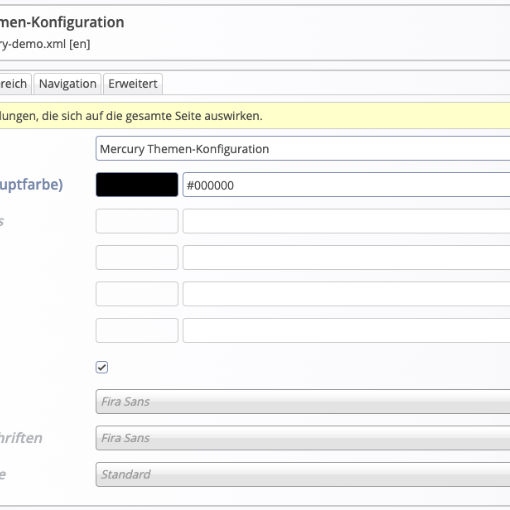The width and height of the screenshot is (510, 510).
Task: Click the #000000 color value field
Action: click(x=346, y=185)
